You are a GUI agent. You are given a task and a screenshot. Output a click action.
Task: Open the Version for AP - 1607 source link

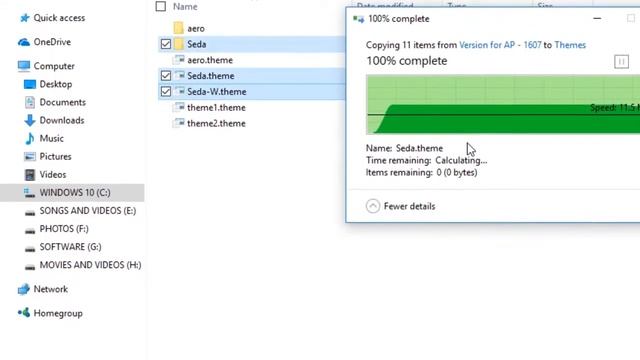click(x=500, y=45)
